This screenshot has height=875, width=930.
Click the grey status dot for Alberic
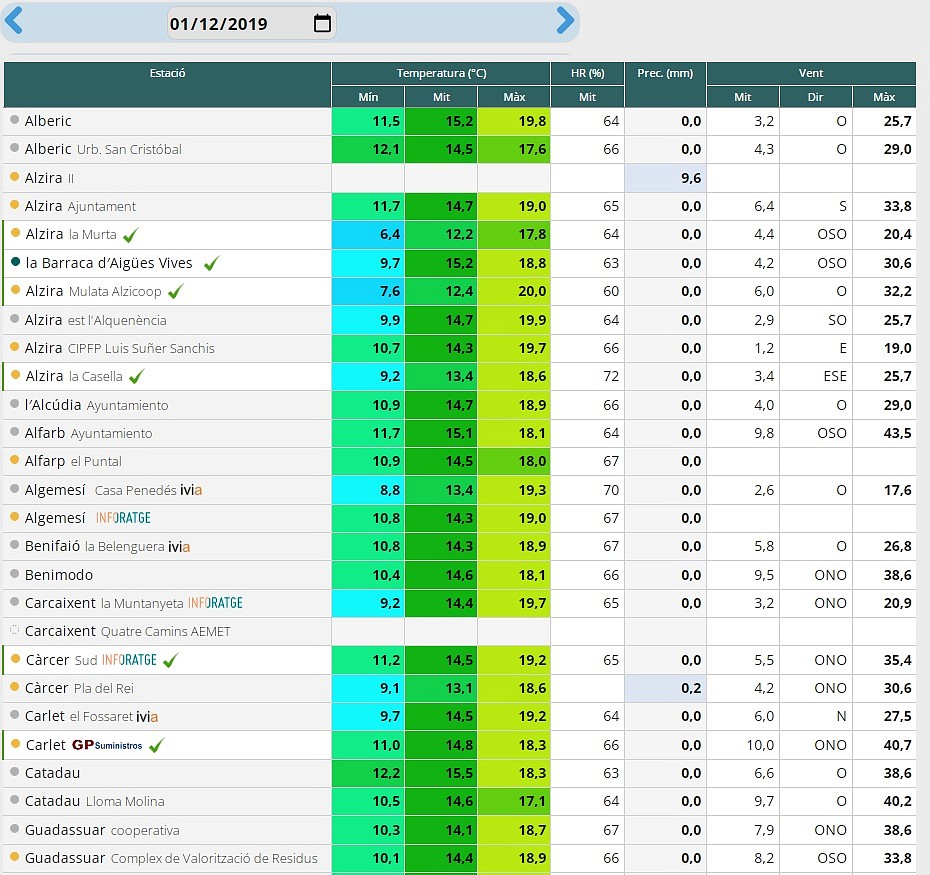click(x=15, y=120)
